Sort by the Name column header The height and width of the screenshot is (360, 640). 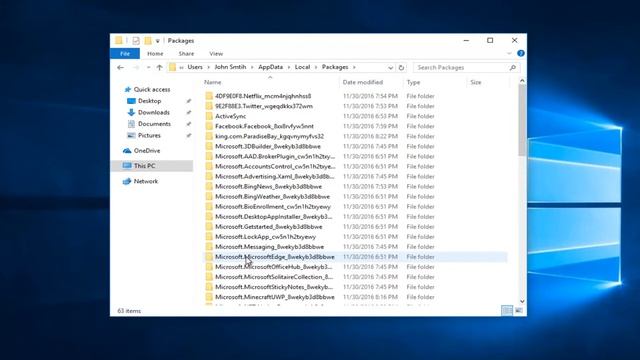(x=213, y=82)
